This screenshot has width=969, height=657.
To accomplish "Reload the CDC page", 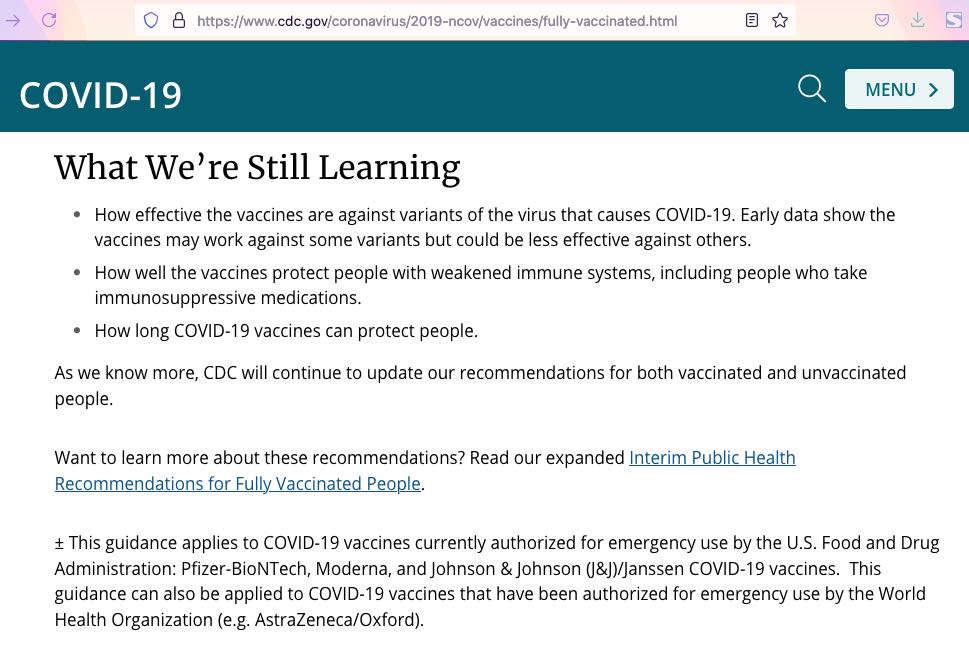I will 49,20.
